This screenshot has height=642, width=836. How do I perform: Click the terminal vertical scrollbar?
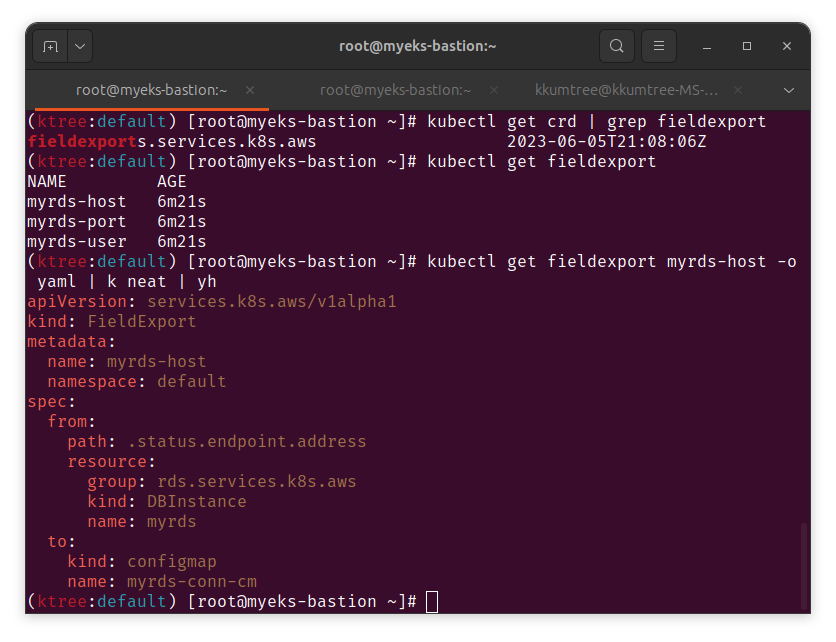click(804, 566)
